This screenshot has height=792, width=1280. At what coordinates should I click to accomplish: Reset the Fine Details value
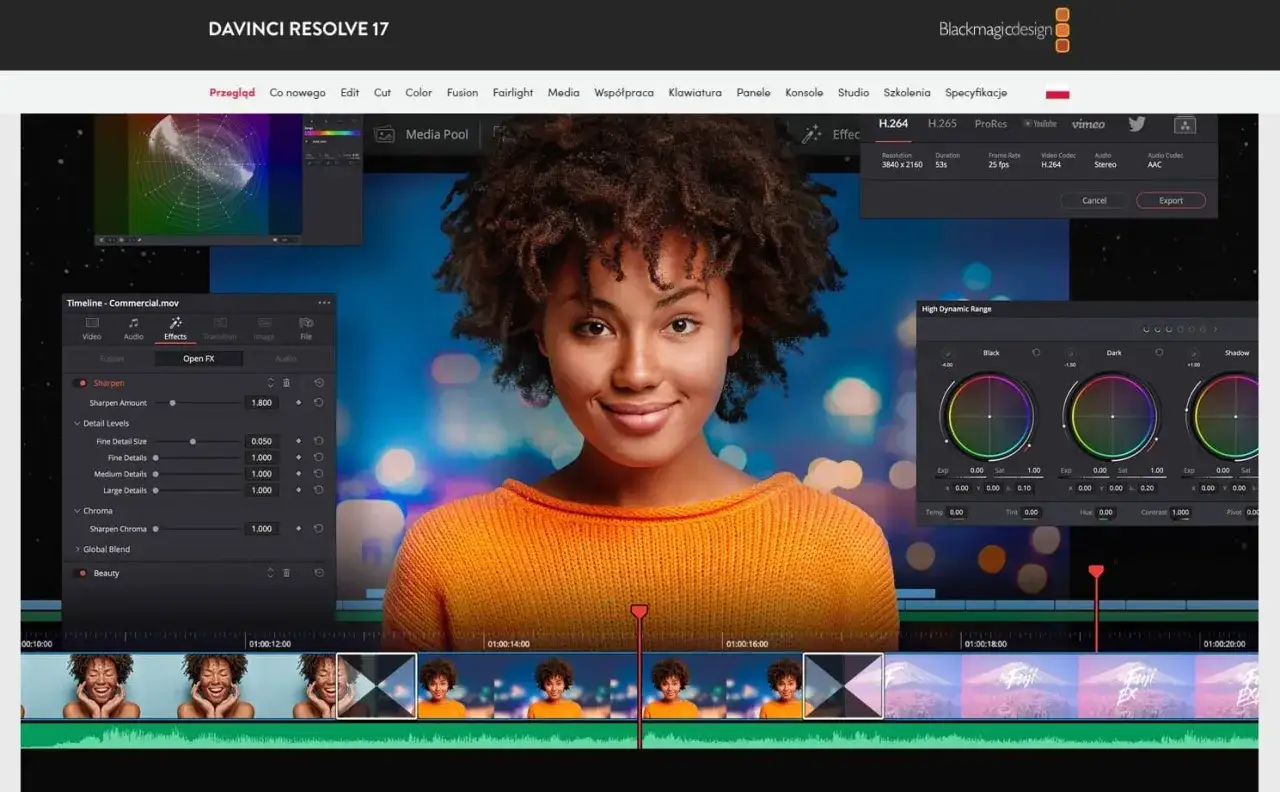(x=318, y=458)
